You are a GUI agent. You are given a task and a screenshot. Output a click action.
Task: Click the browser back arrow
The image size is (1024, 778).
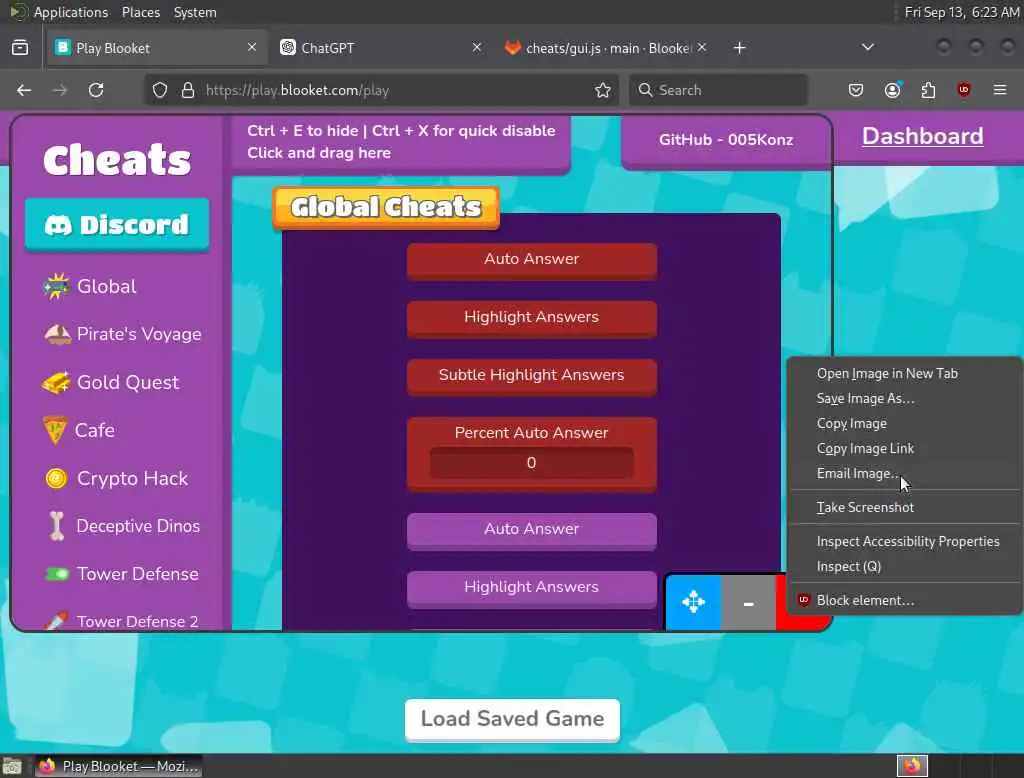pos(24,90)
